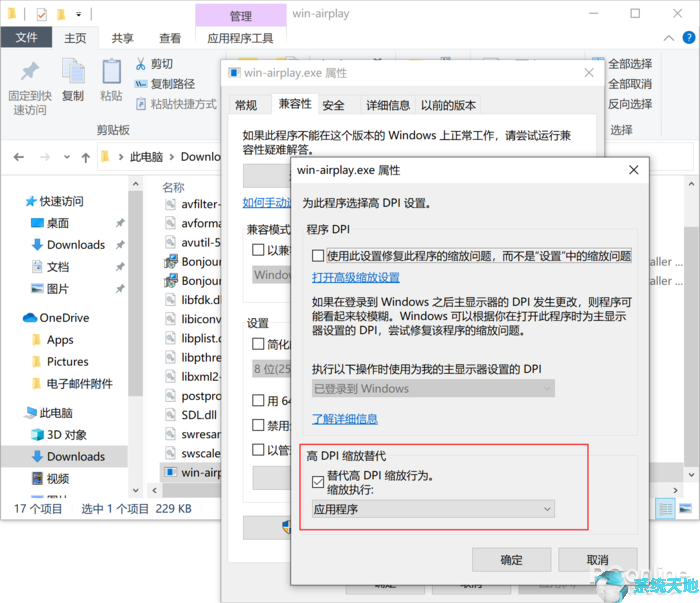Click the Pin to Quick access icon
This screenshot has height=603, width=700.
pyautogui.click(x=30, y=71)
